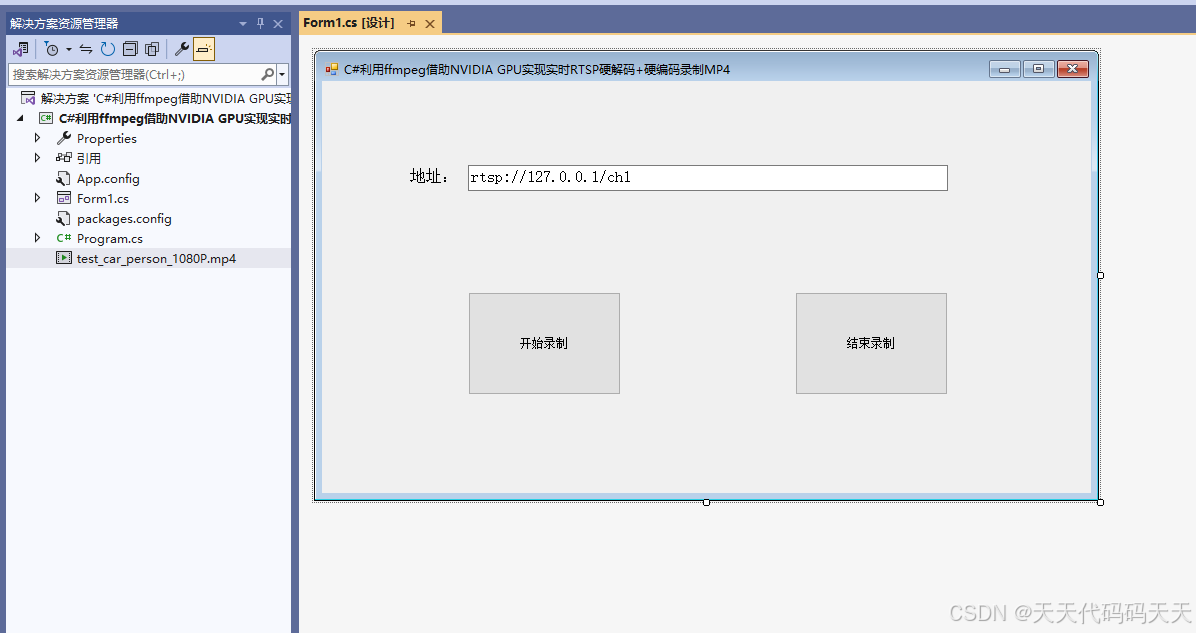The image size is (1196, 633).
Task: Expand the Properties node
Action: click(37, 138)
